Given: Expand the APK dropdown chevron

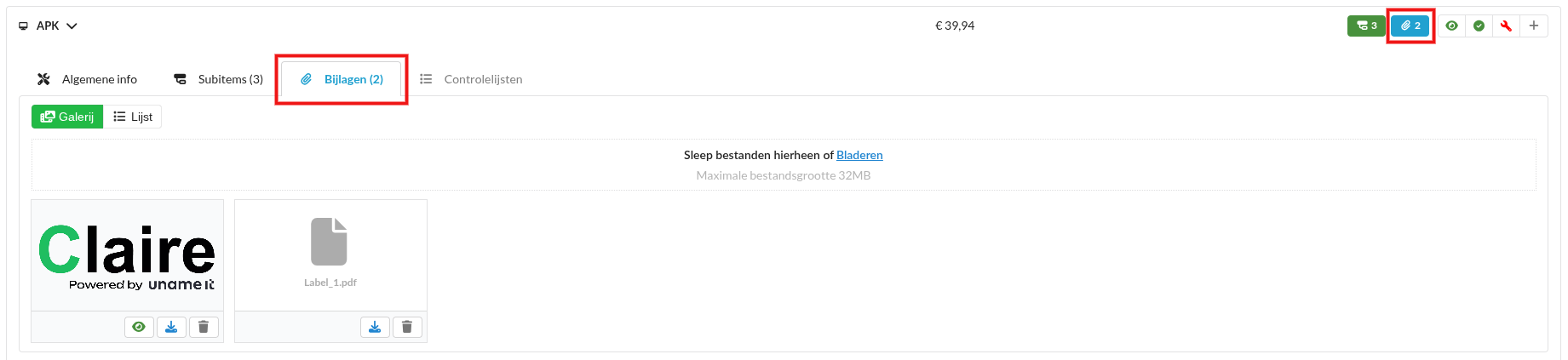Looking at the screenshot, I should [x=72, y=26].
